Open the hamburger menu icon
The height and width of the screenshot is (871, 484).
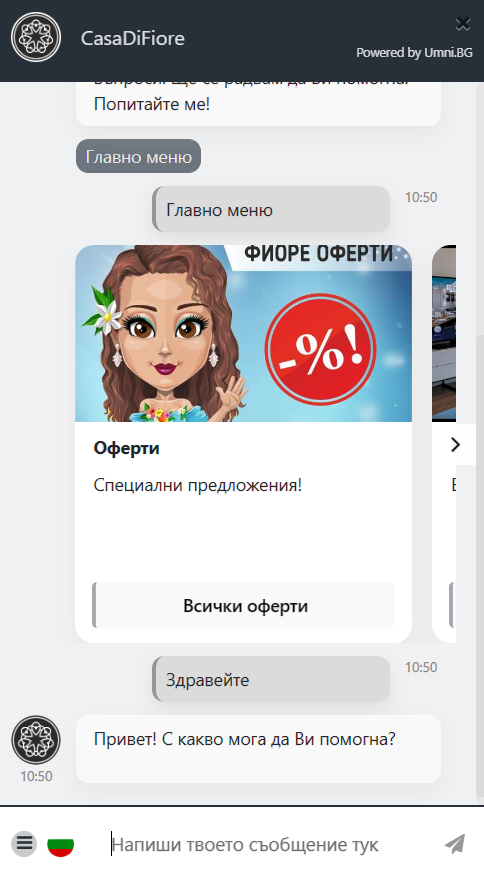(x=24, y=843)
